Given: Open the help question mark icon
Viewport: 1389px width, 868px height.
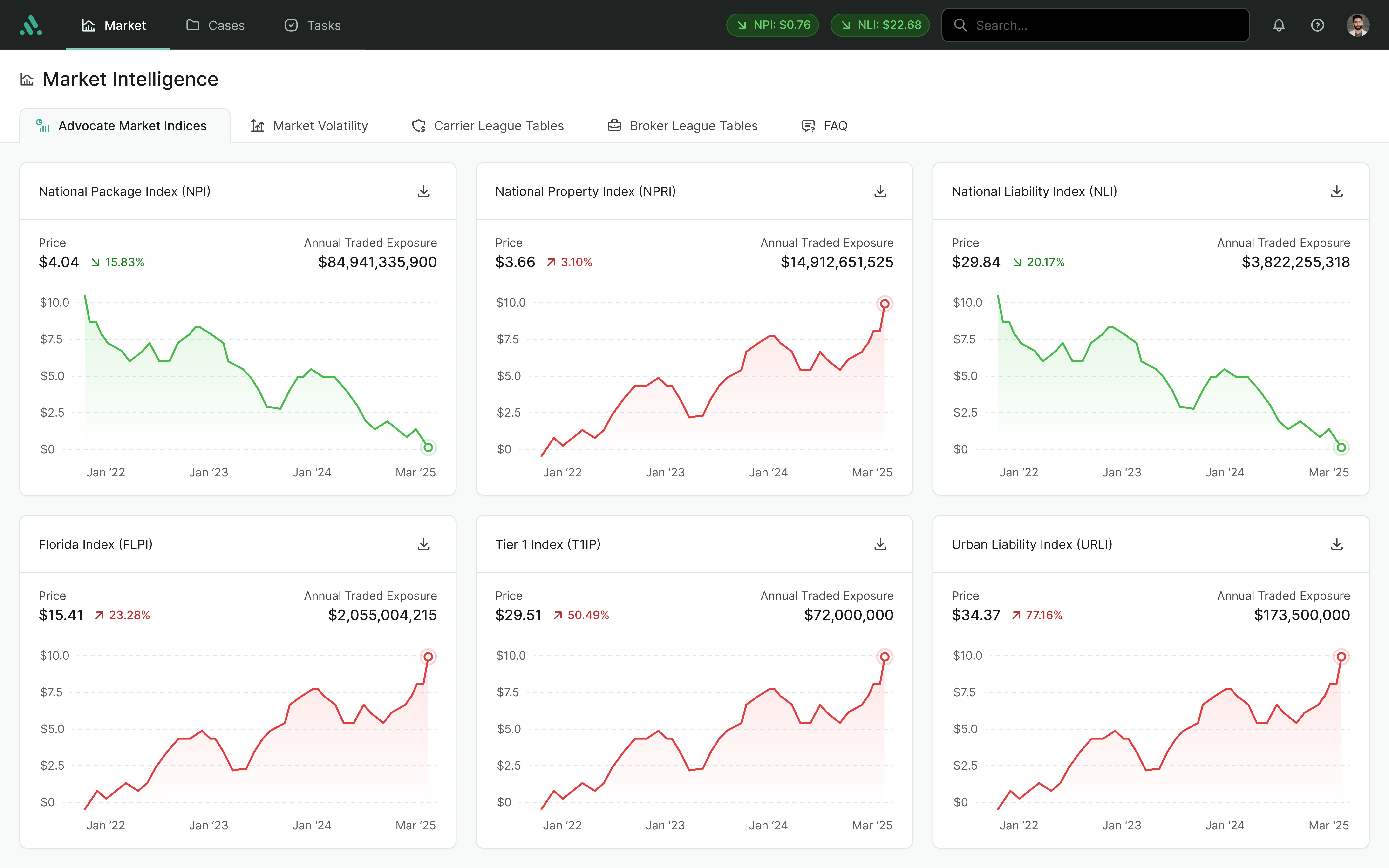Looking at the screenshot, I should (x=1317, y=25).
